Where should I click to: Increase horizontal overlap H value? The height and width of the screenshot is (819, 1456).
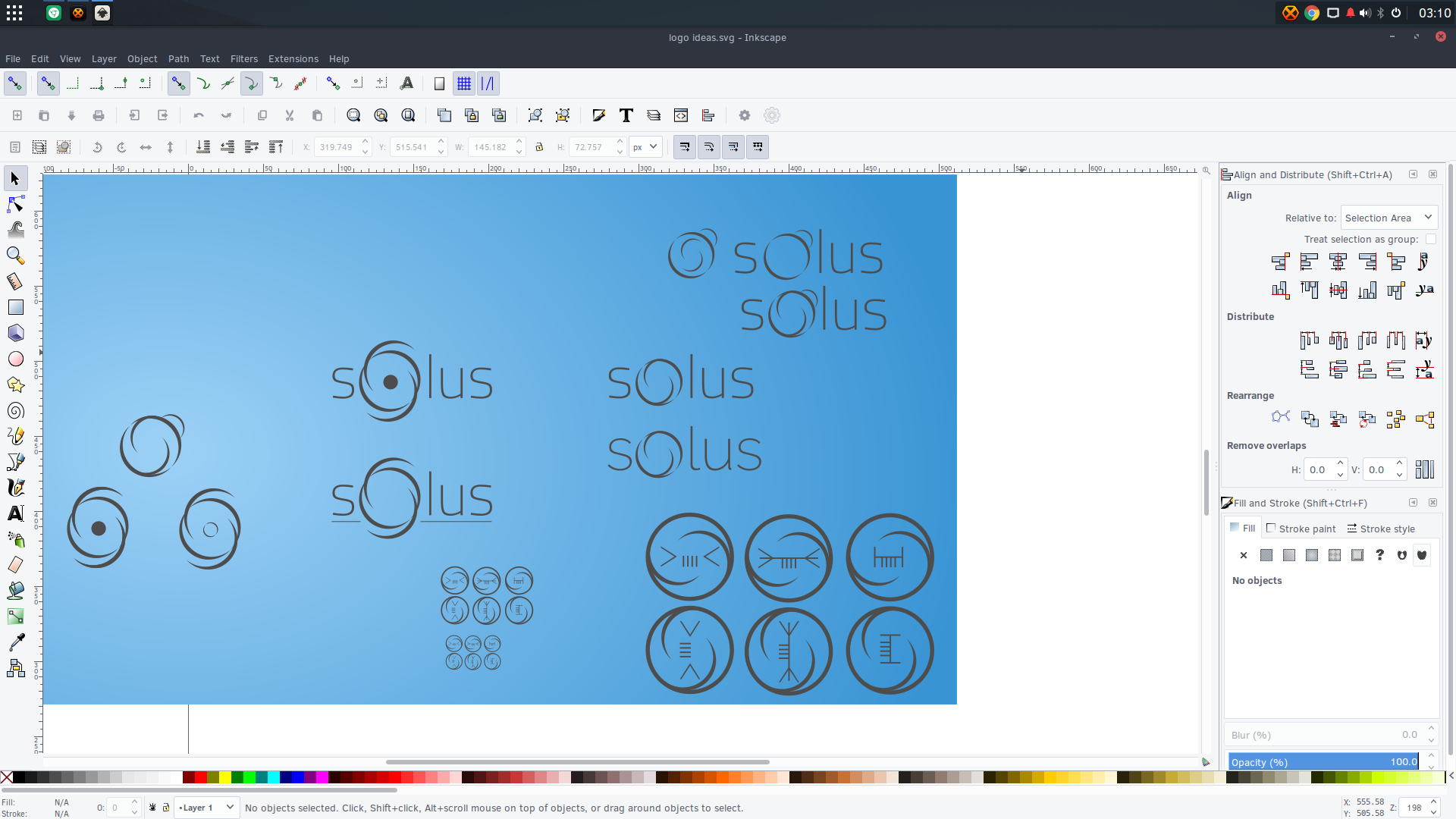click(1340, 463)
